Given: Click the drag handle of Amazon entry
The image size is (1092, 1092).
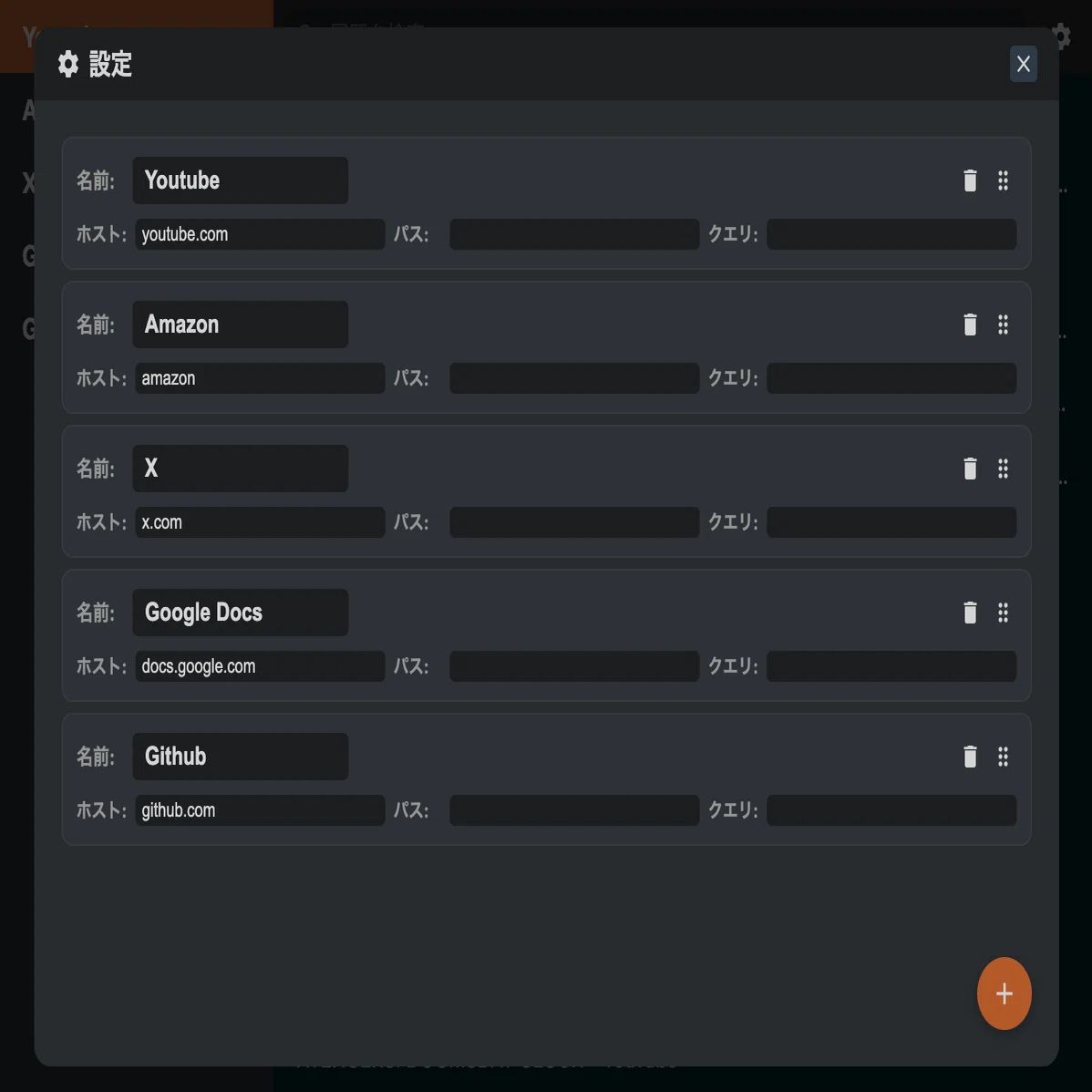Looking at the screenshot, I should (1003, 325).
